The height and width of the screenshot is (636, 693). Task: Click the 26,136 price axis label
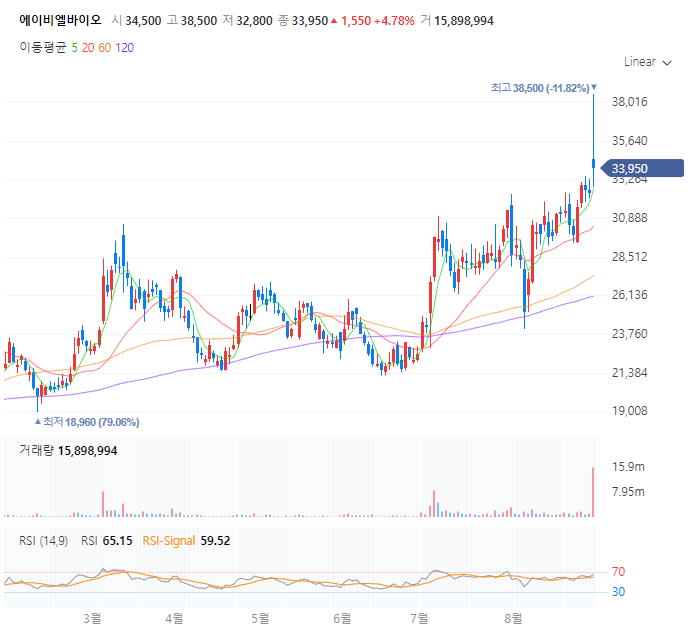click(x=629, y=295)
